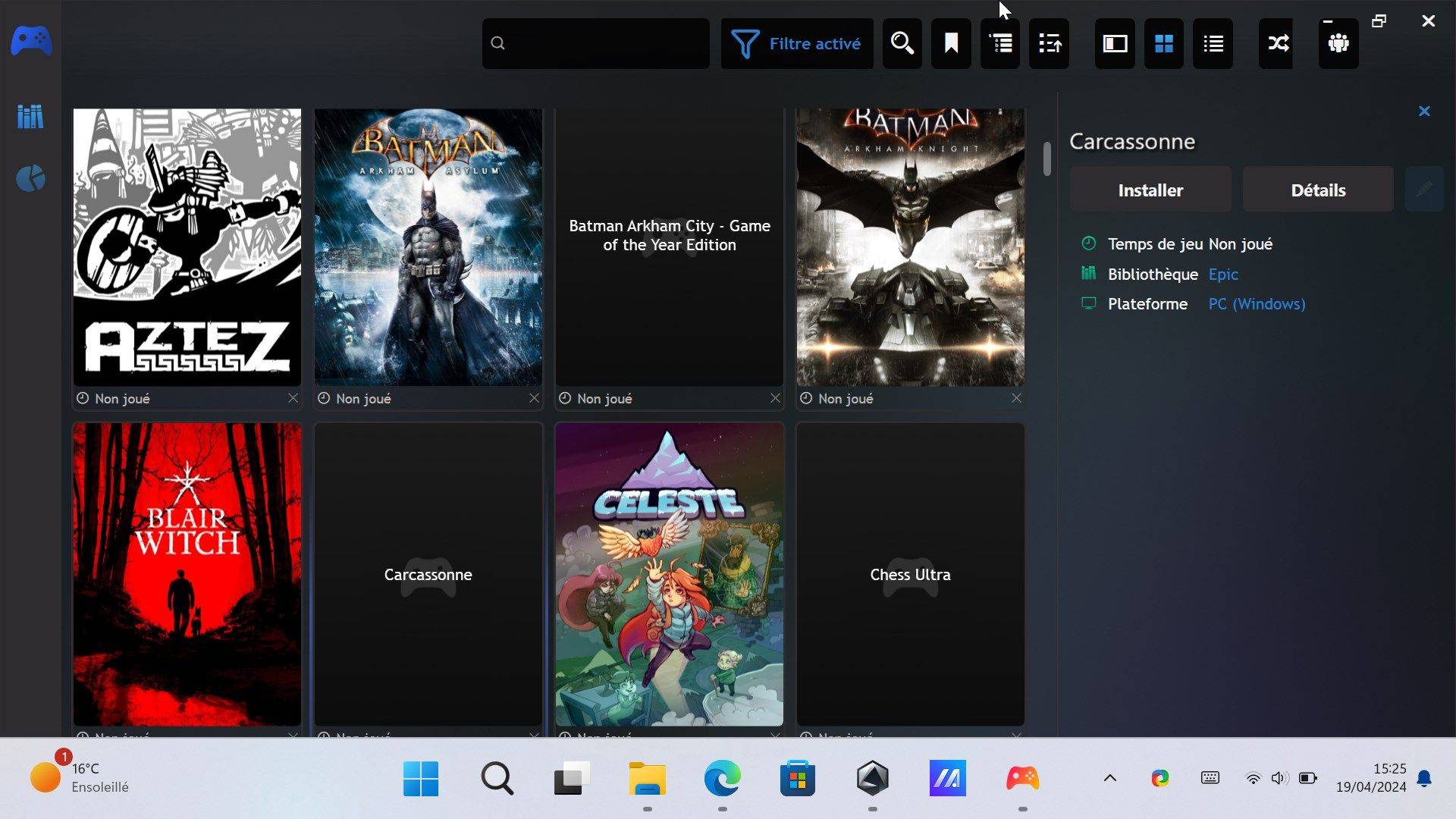Open Windows taskbar search
The image size is (1456, 819).
coord(497,779)
